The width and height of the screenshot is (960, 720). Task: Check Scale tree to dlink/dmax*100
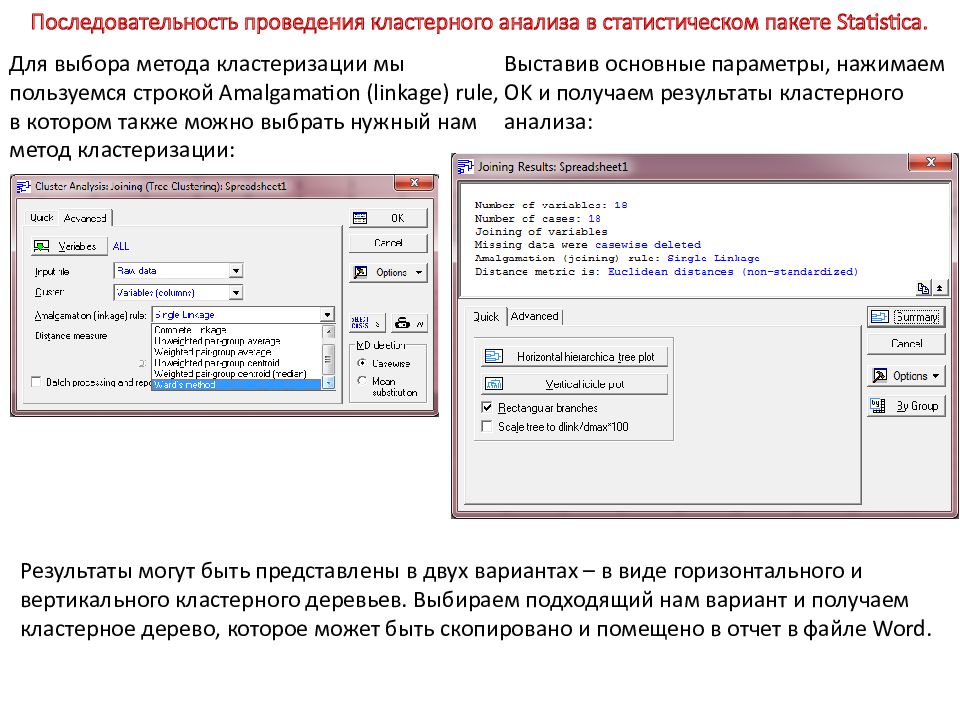tap(487, 426)
